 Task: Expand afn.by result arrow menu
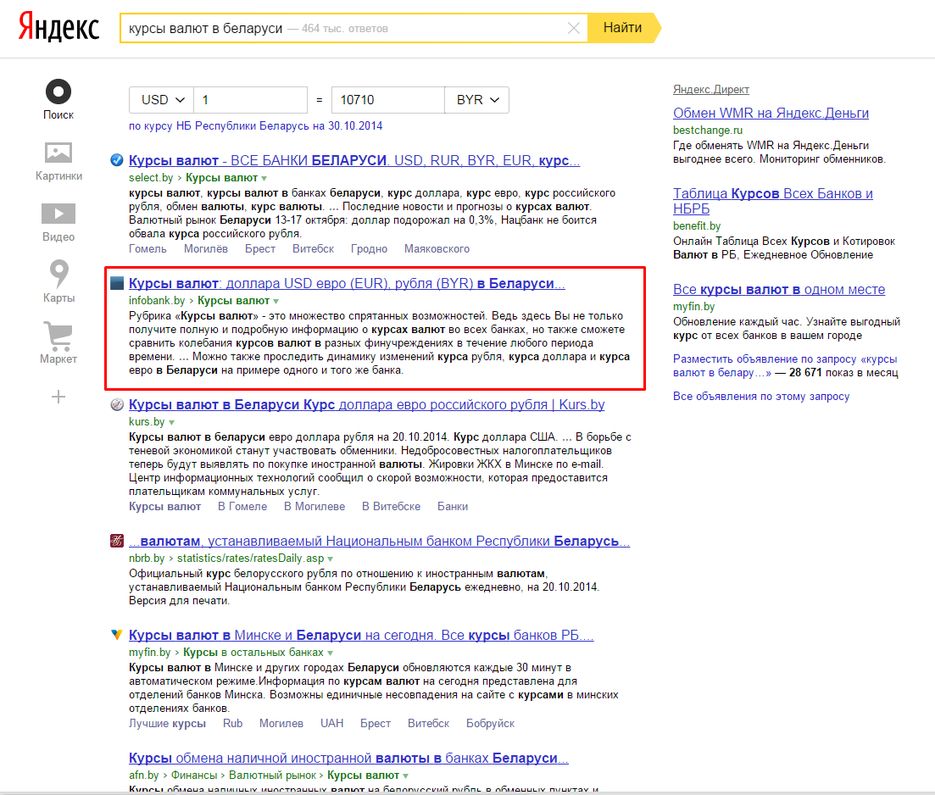pyautogui.click(x=405, y=776)
